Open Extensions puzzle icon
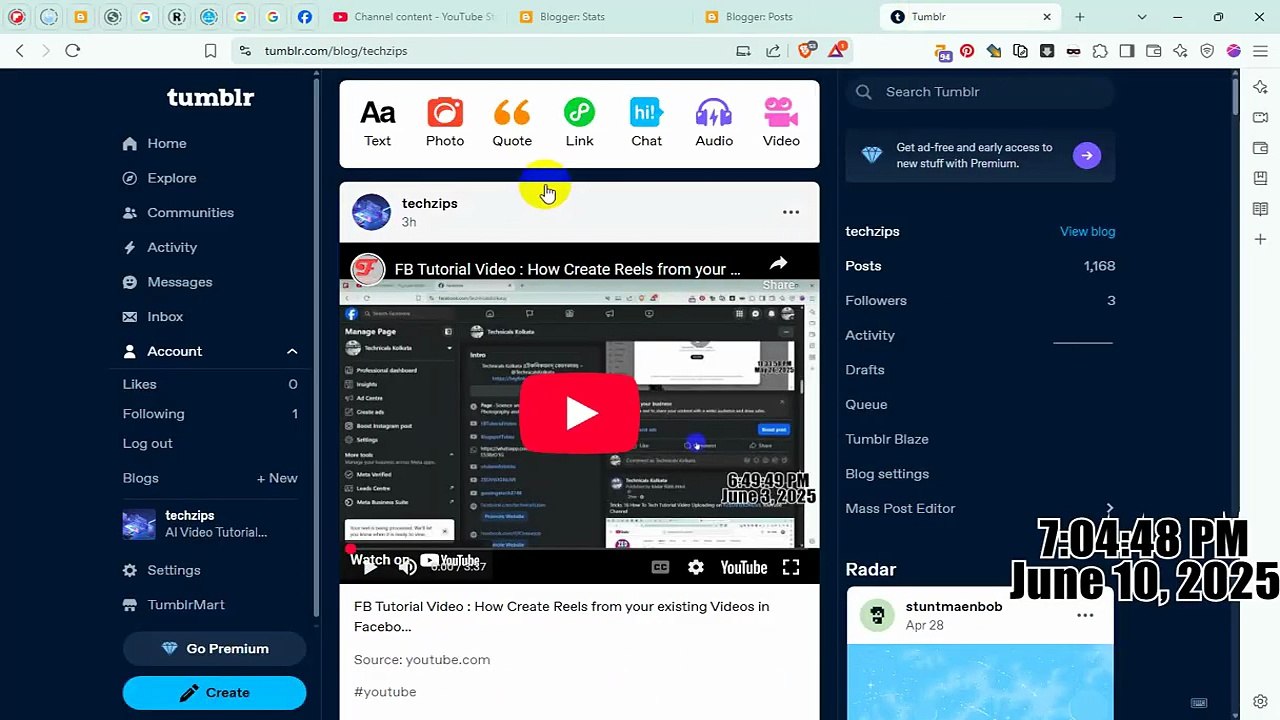The height and width of the screenshot is (720, 1280). pos(1100,51)
